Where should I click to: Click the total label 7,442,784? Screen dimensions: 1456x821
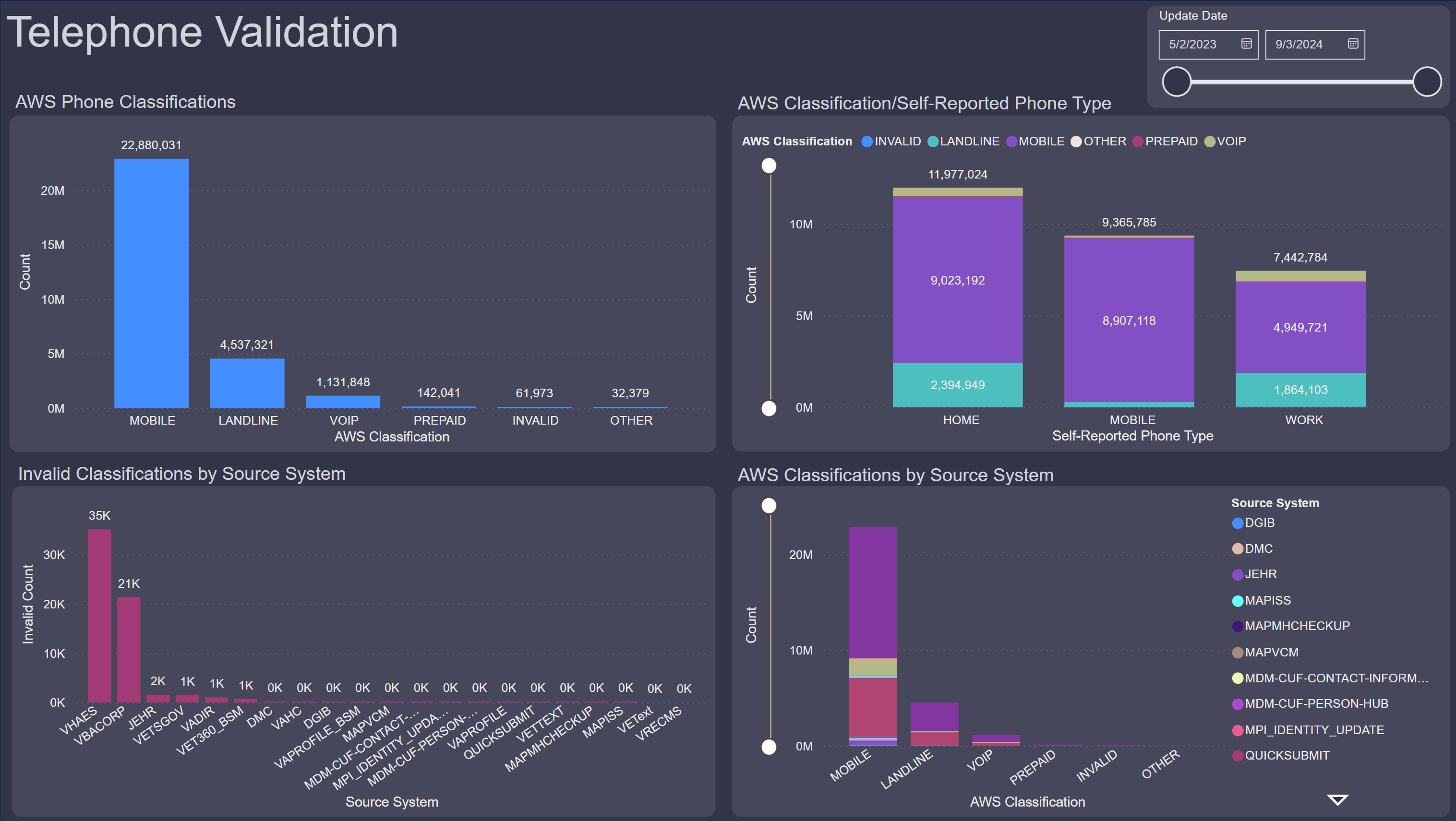(x=1300, y=258)
